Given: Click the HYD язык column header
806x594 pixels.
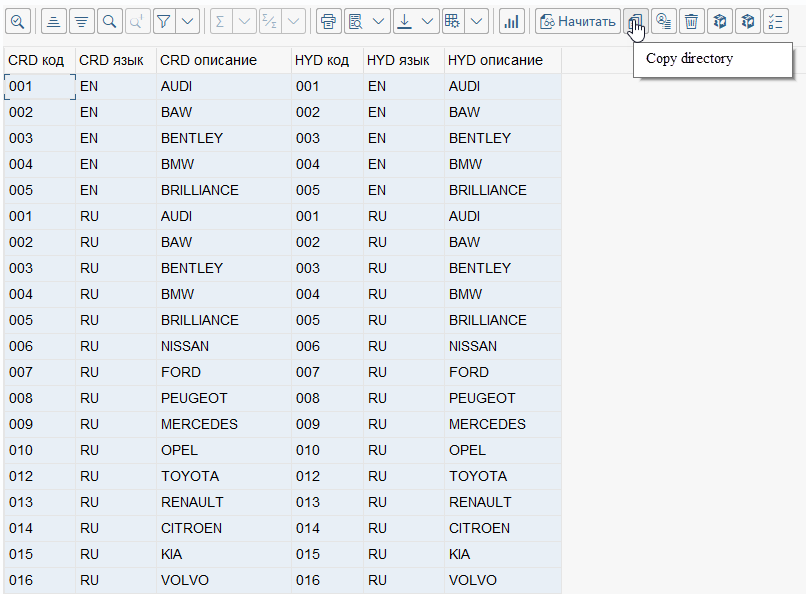Looking at the screenshot, I should click(x=404, y=60).
